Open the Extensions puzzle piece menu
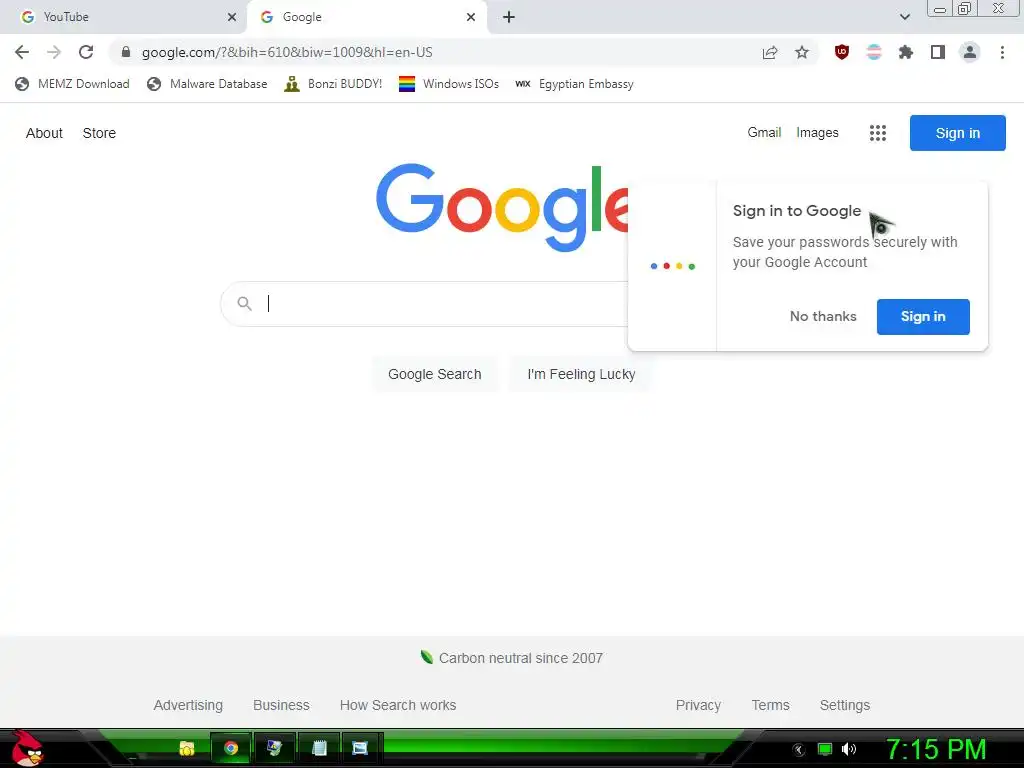1024x768 pixels. click(906, 52)
